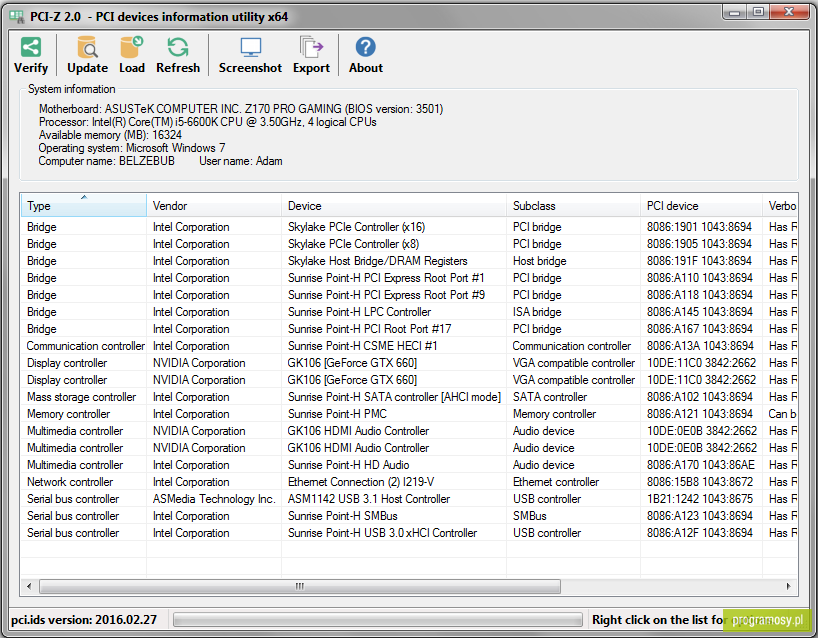Image resolution: width=818 pixels, height=638 pixels.
Task: Click PCI ID 8086:A12F 1043:8694
Action: pos(700,533)
